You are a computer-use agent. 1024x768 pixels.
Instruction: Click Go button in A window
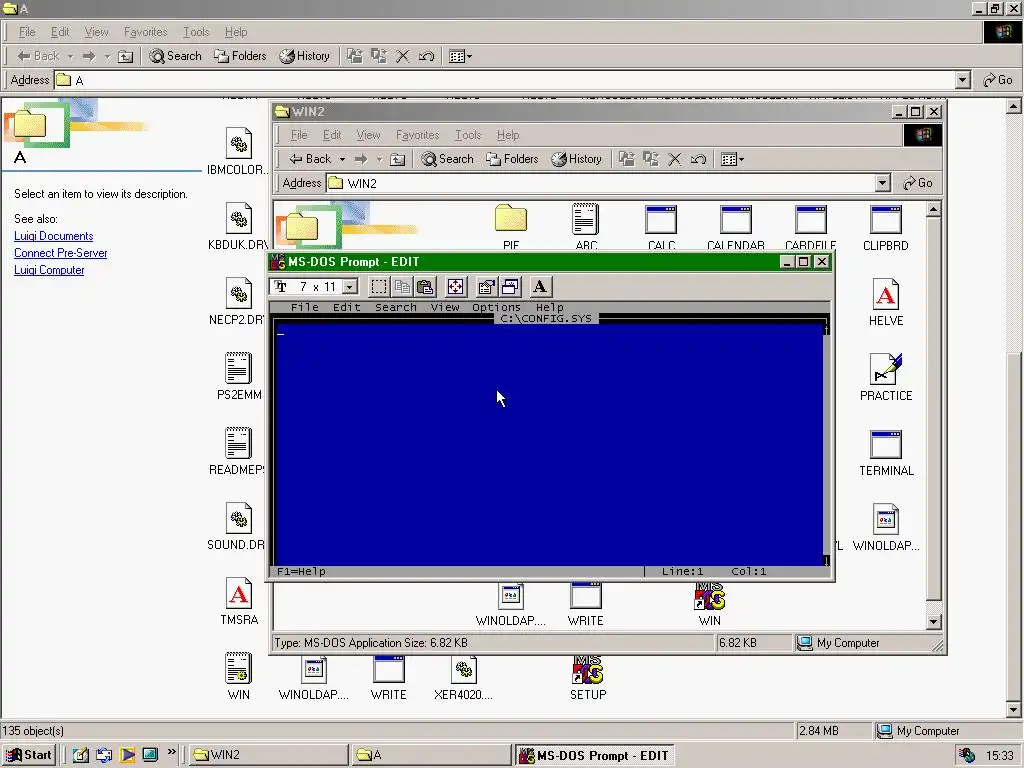click(x=998, y=80)
